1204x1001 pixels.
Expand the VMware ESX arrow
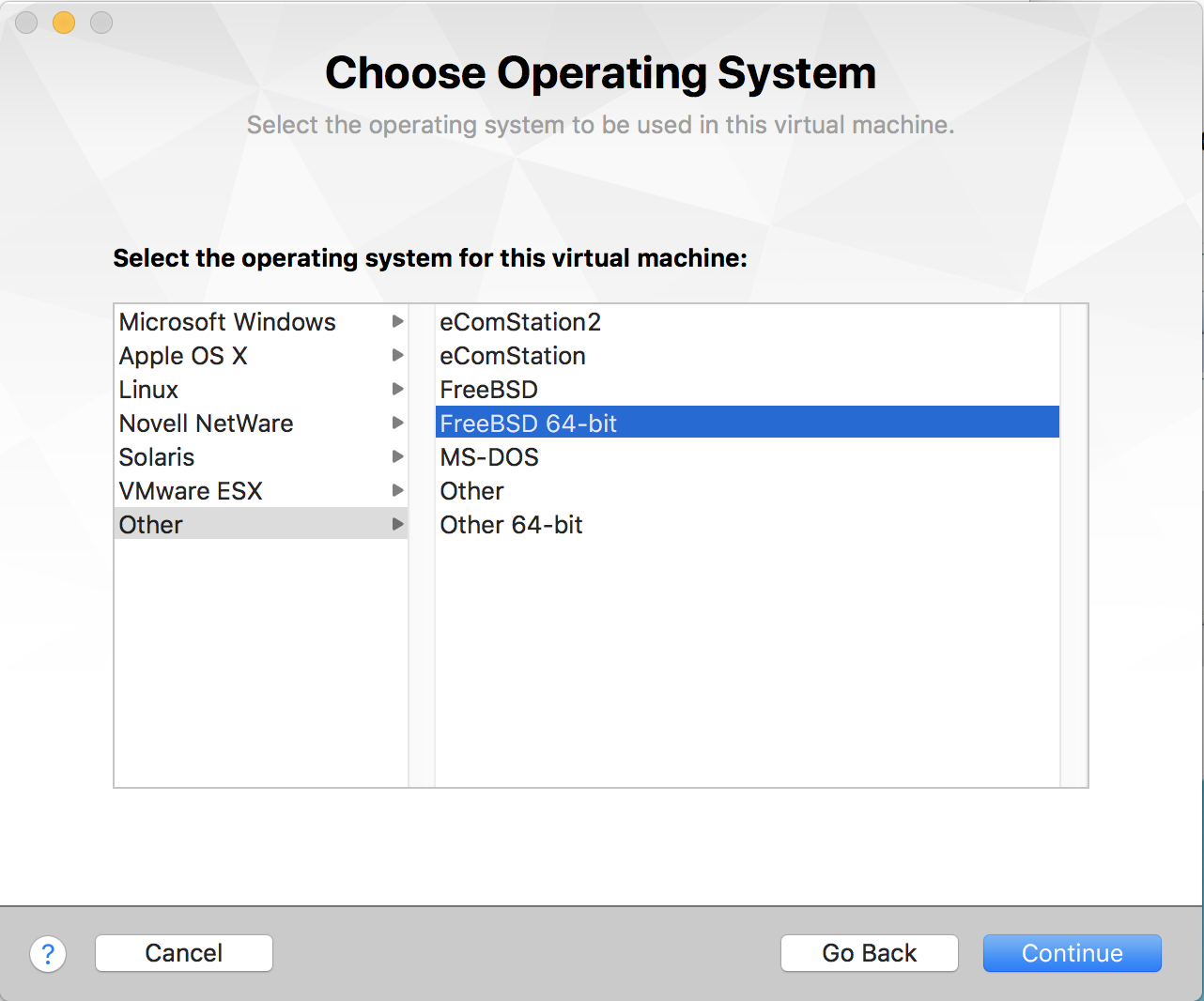pos(397,491)
